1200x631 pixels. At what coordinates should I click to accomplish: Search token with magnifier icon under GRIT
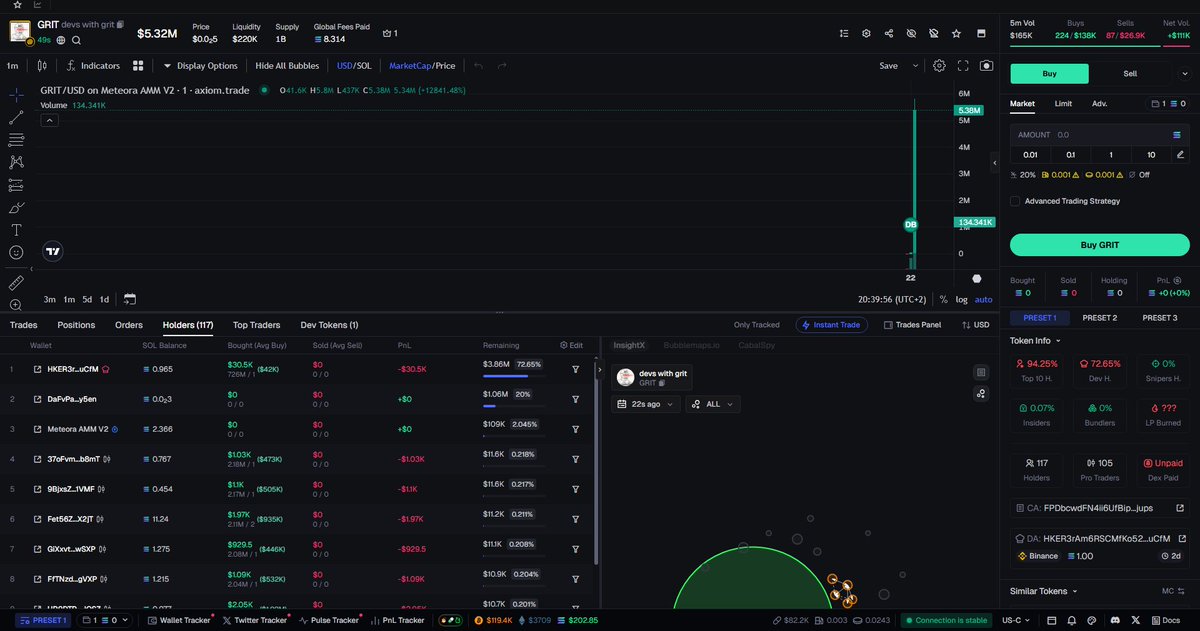[x=76, y=40]
